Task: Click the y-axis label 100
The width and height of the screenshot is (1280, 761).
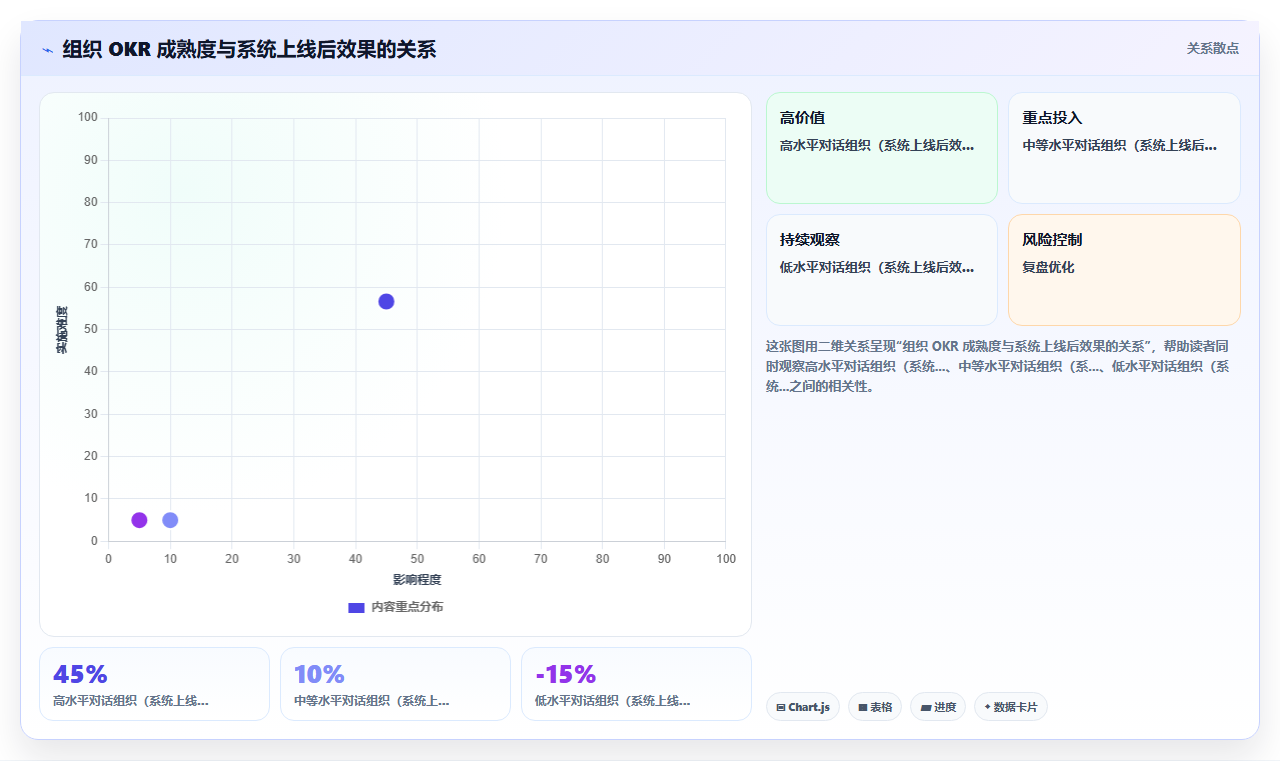Action: click(x=88, y=118)
